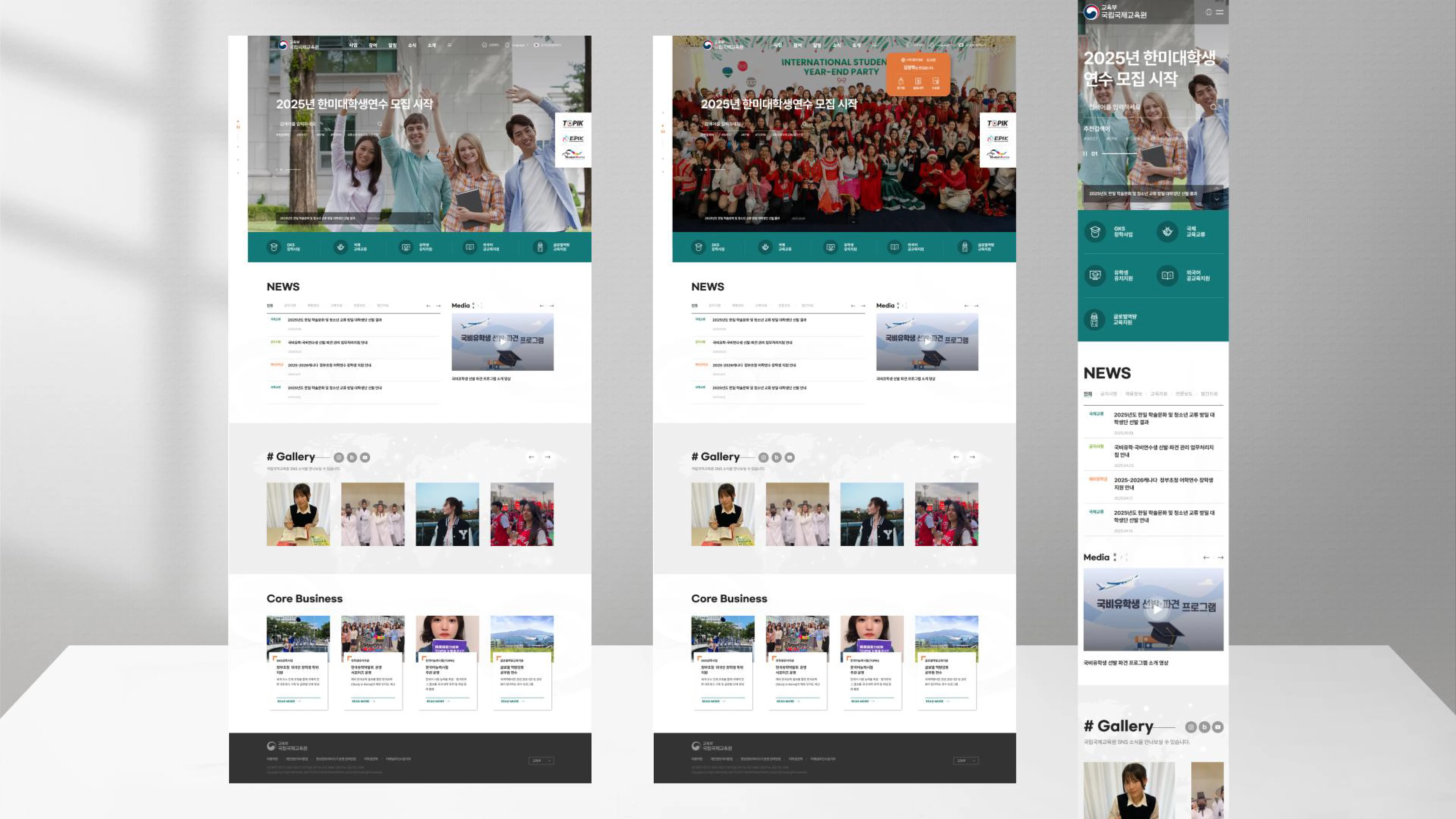Play the Media video in the left mockup

point(502,342)
